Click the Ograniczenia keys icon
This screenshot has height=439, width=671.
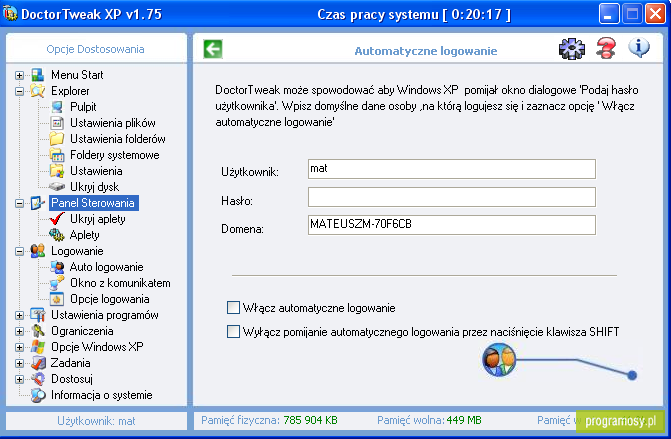38,331
